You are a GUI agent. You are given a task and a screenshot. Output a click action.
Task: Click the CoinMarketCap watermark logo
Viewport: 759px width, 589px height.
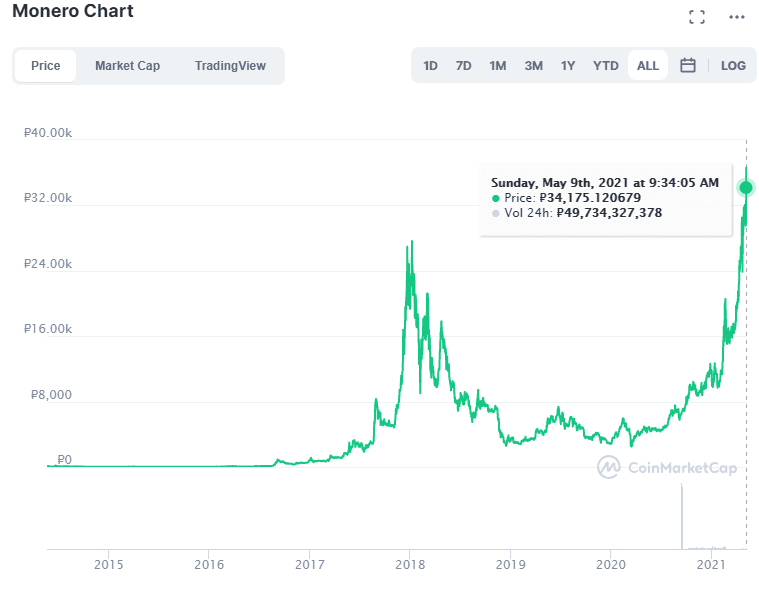666,467
